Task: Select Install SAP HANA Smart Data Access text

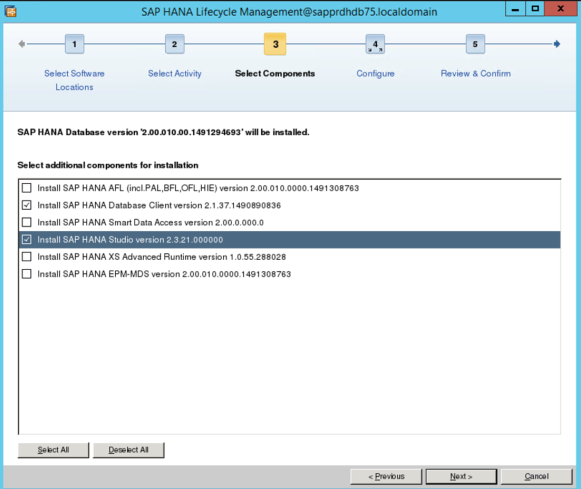Action: point(150,222)
